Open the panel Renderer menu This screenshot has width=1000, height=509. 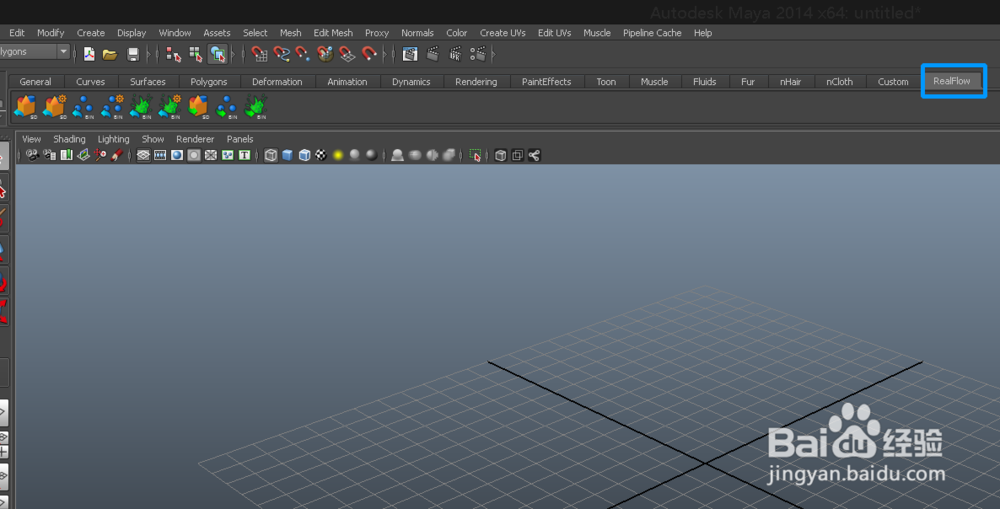[x=195, y=139]
